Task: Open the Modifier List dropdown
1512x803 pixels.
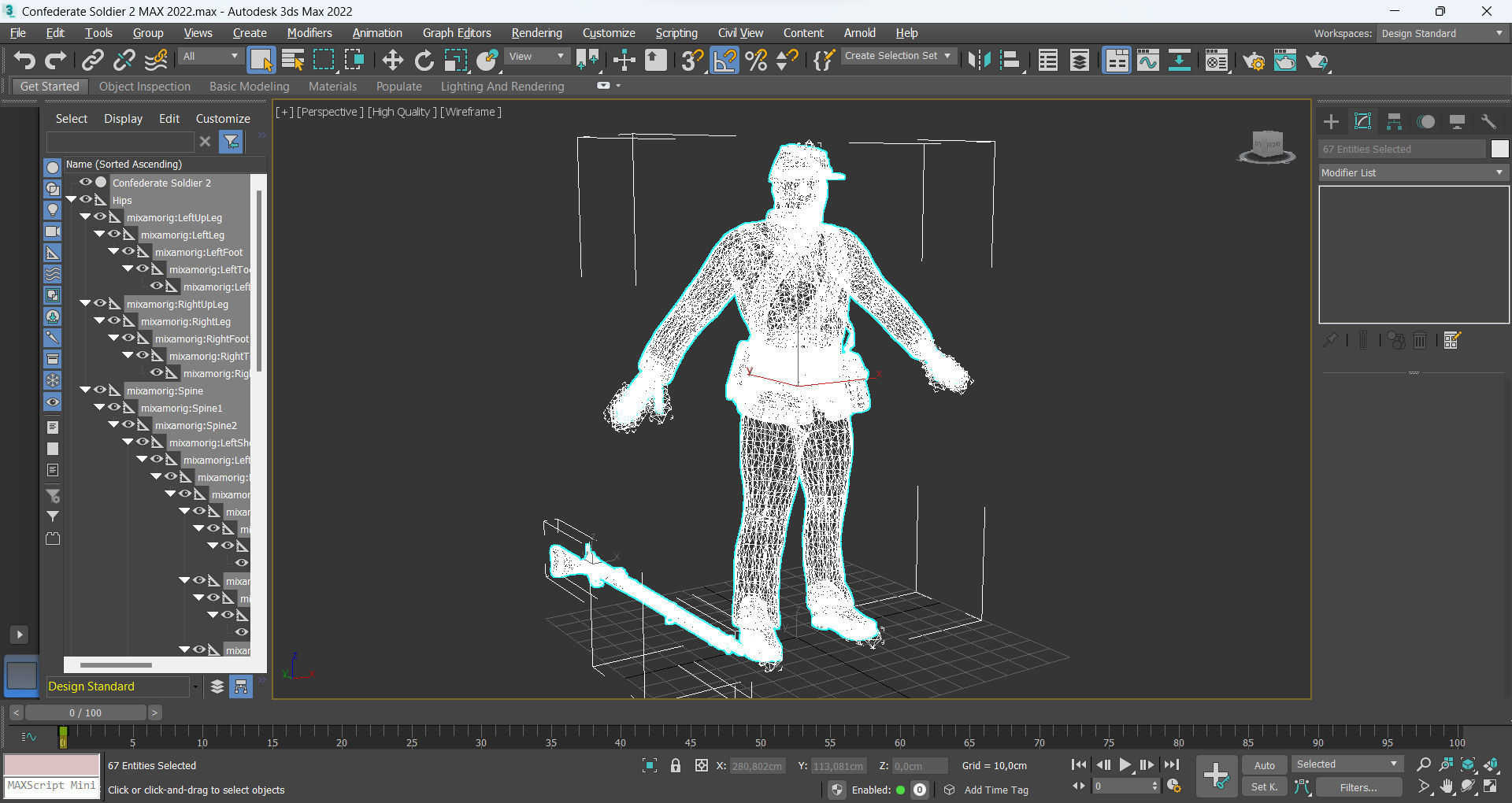Action: 1413,172
